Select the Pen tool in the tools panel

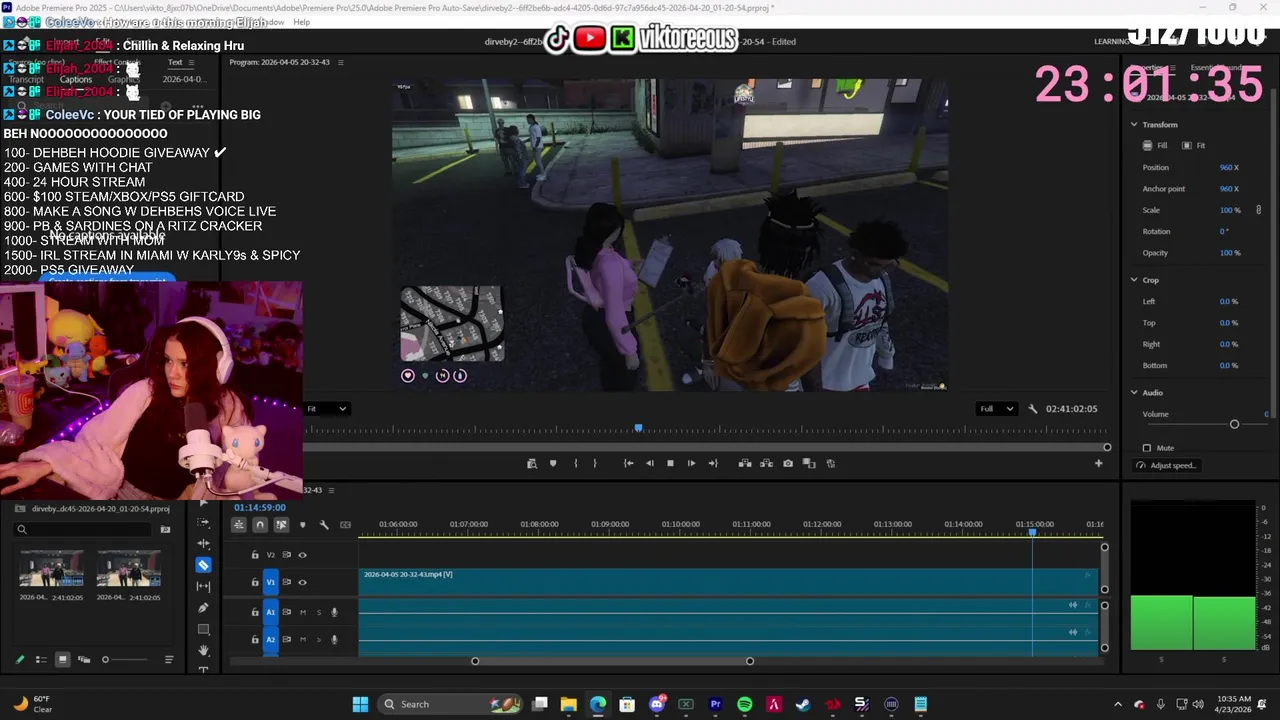(x=203, y=608)
